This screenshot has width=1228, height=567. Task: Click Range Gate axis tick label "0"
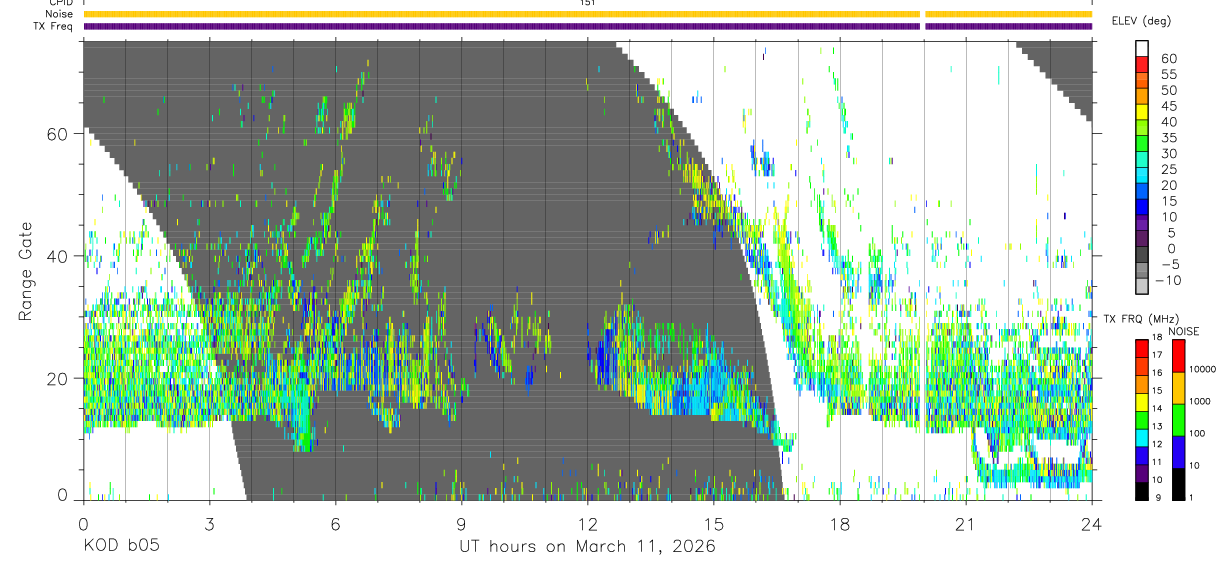[x=63, y=496]
